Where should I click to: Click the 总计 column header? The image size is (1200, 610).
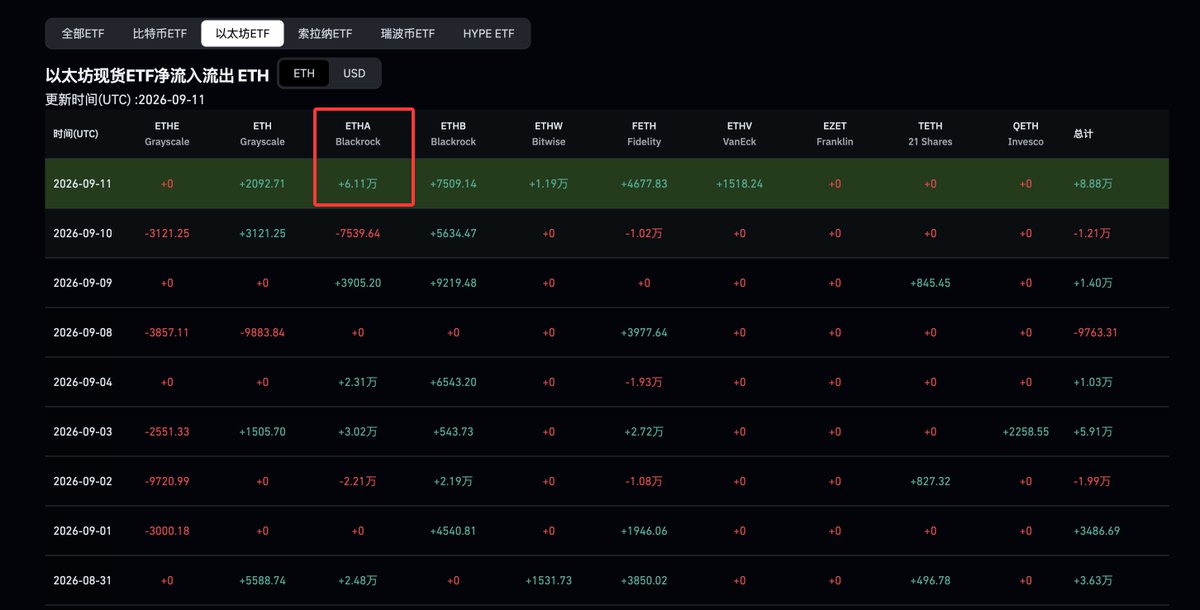[x=1083, y=134]
